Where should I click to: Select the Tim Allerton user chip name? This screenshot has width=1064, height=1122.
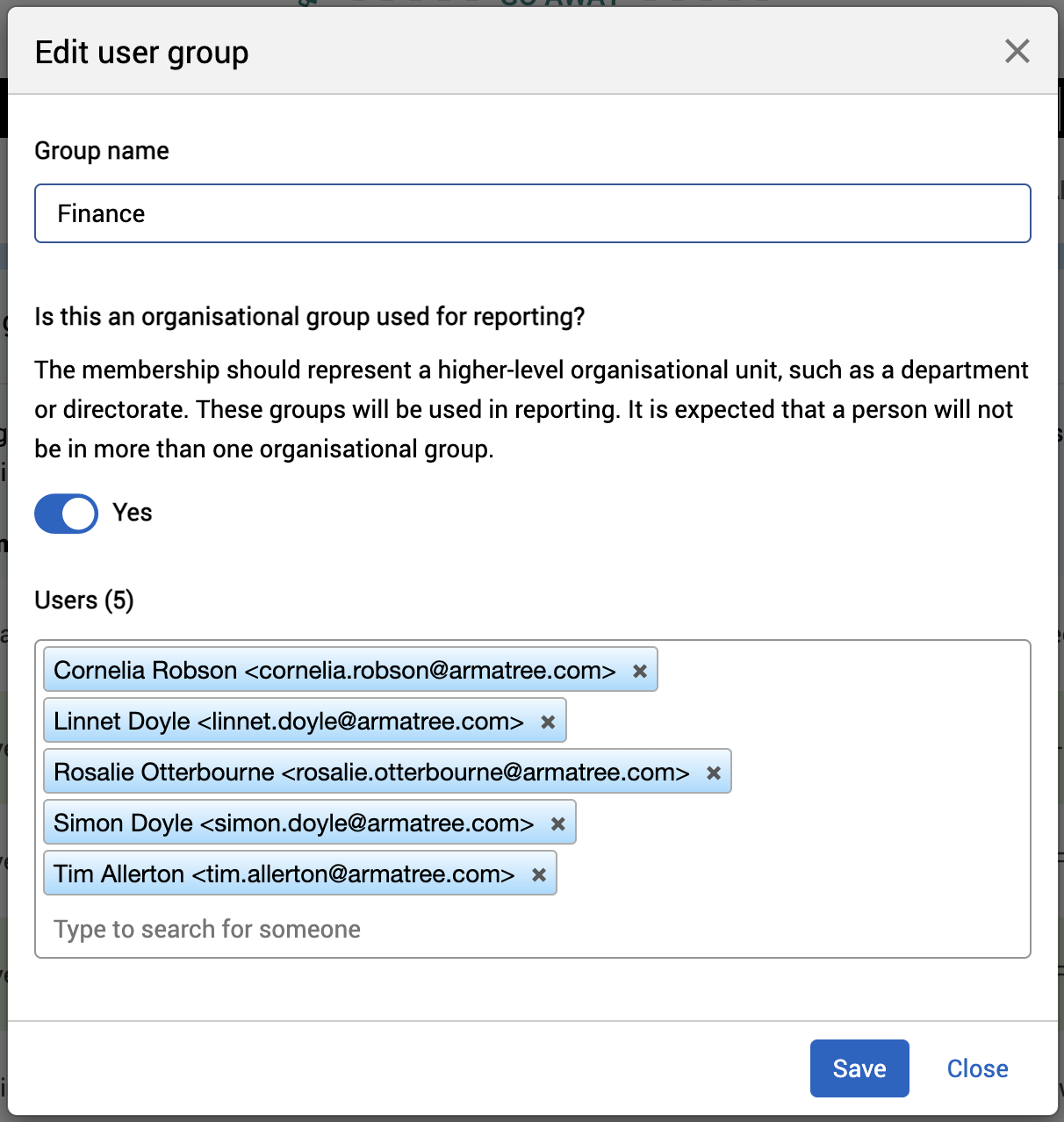coord(284,874)
